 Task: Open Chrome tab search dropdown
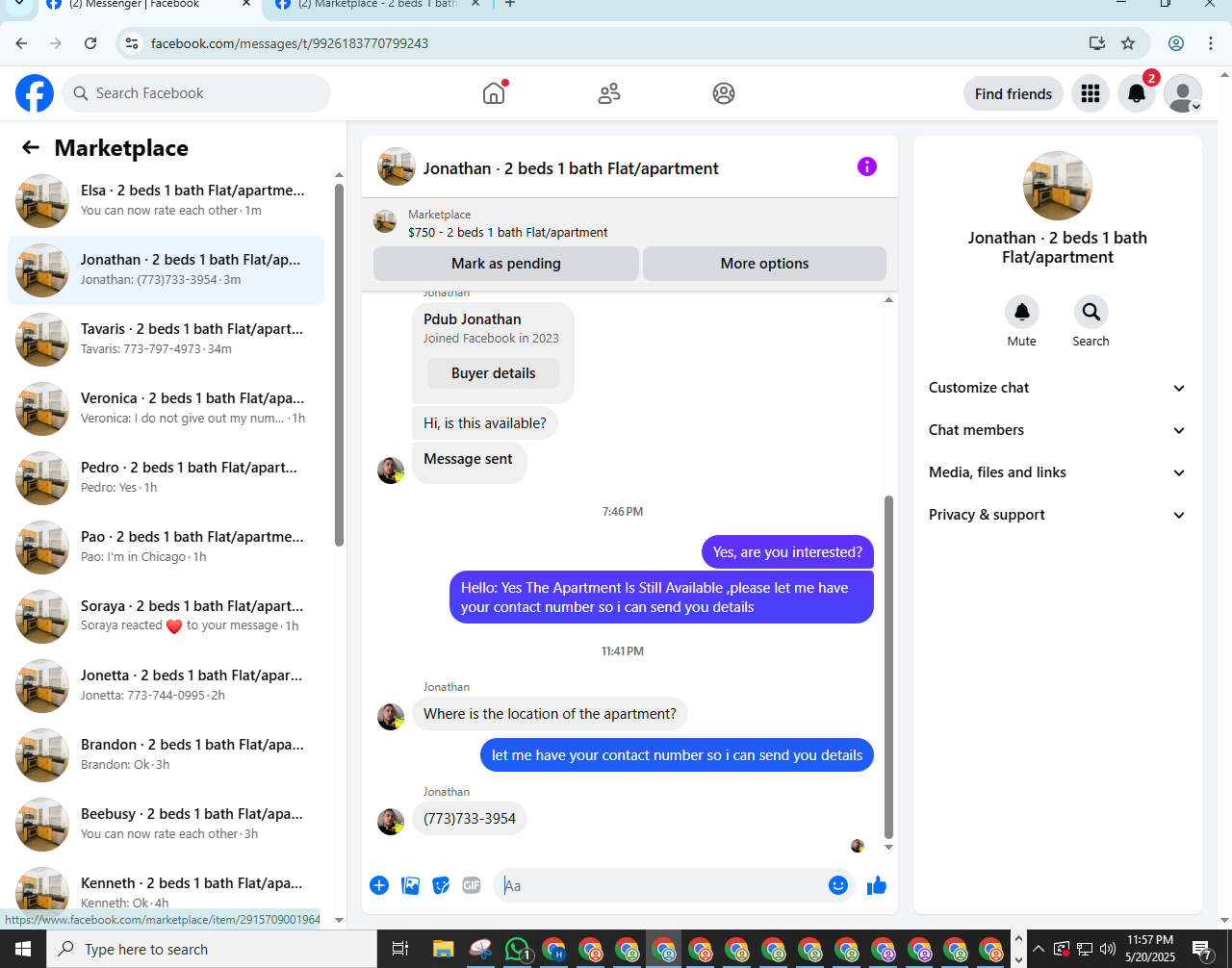19,5
